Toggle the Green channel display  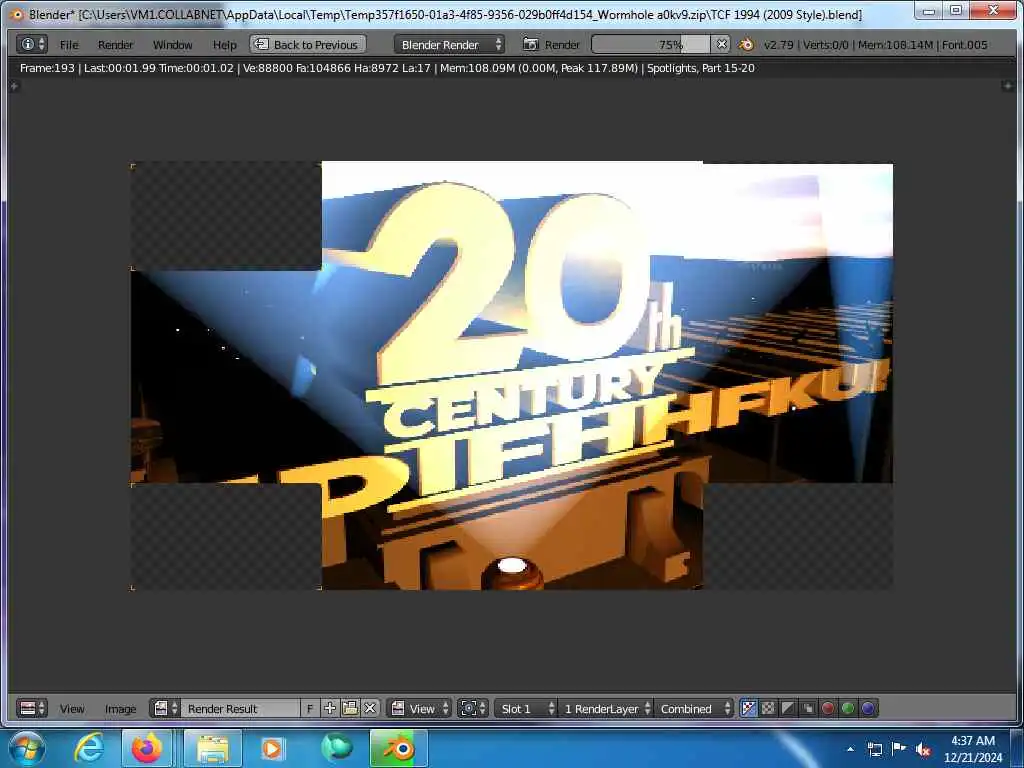pos(848,709)
